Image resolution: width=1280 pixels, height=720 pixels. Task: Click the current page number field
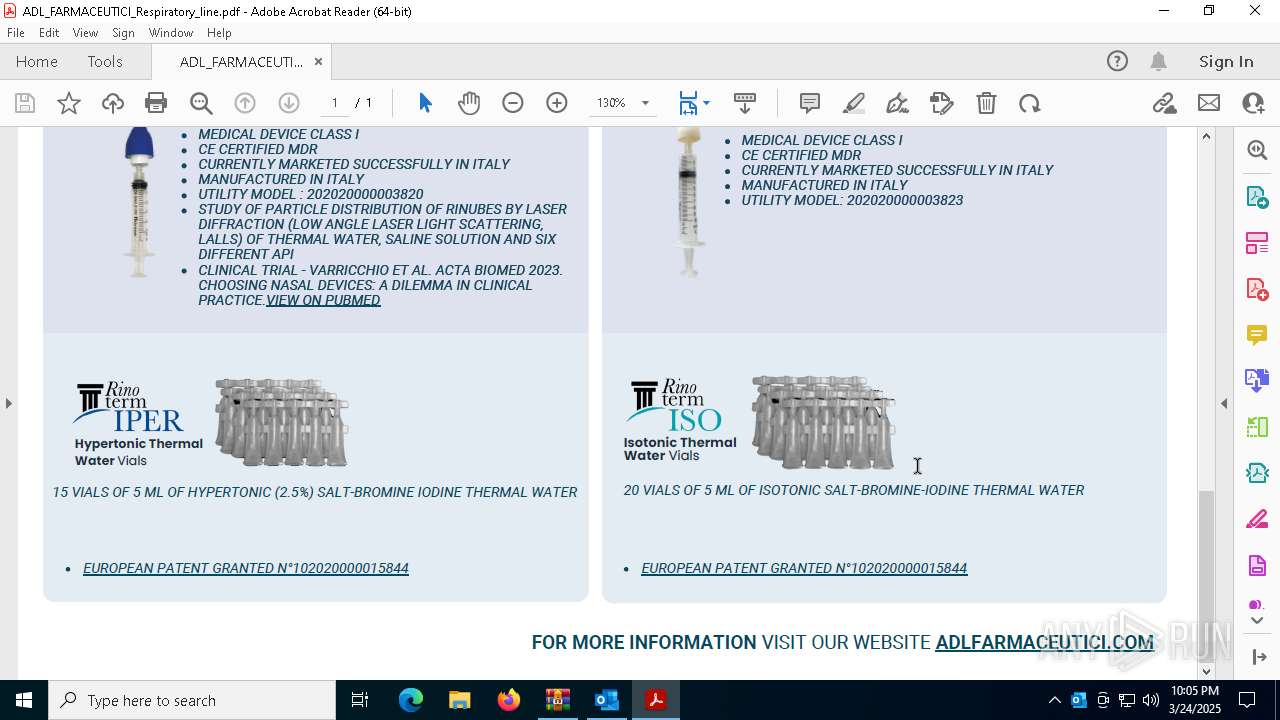(x=335, y=103)
